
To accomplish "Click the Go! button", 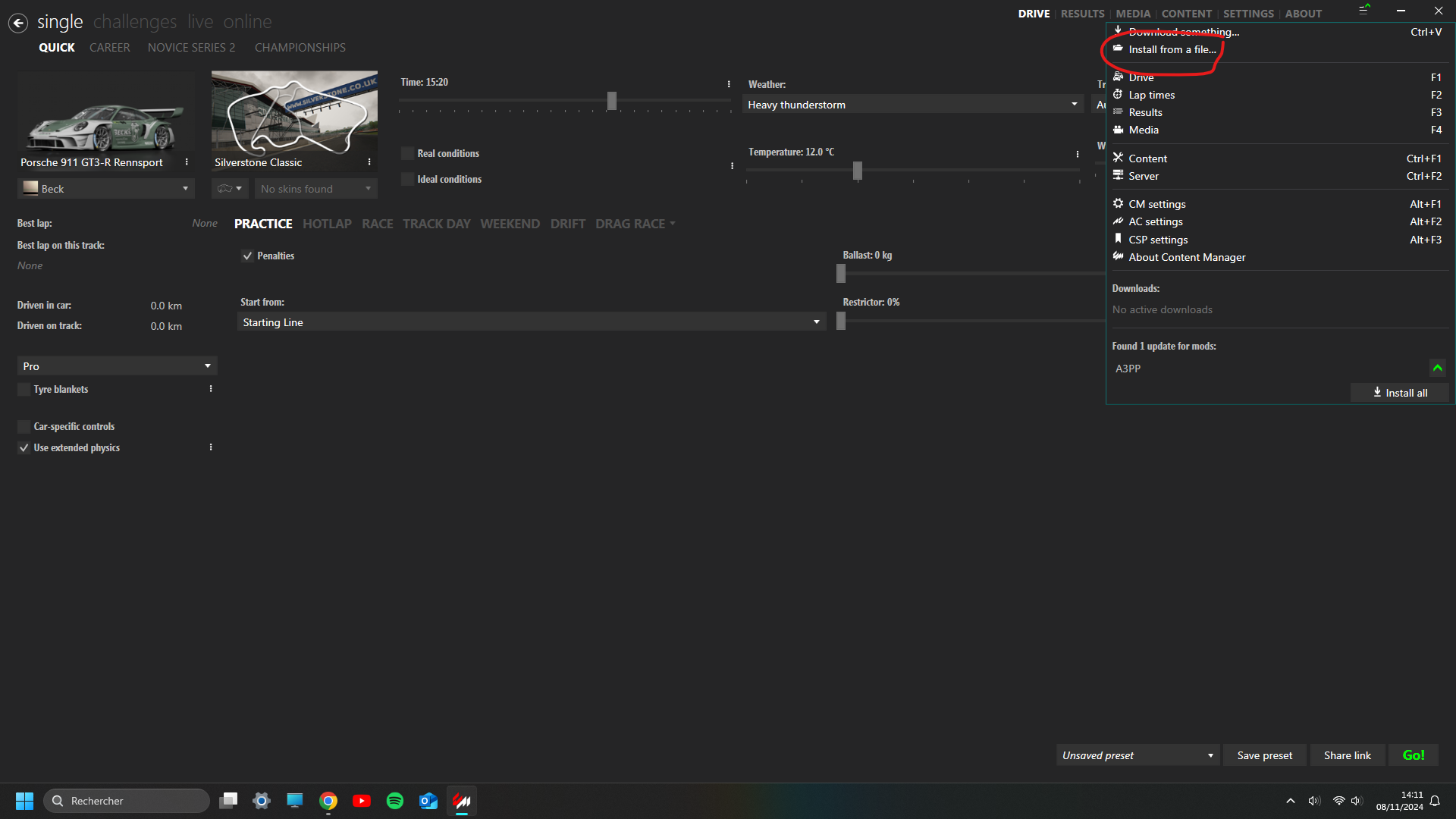I will click(1414, 755).
